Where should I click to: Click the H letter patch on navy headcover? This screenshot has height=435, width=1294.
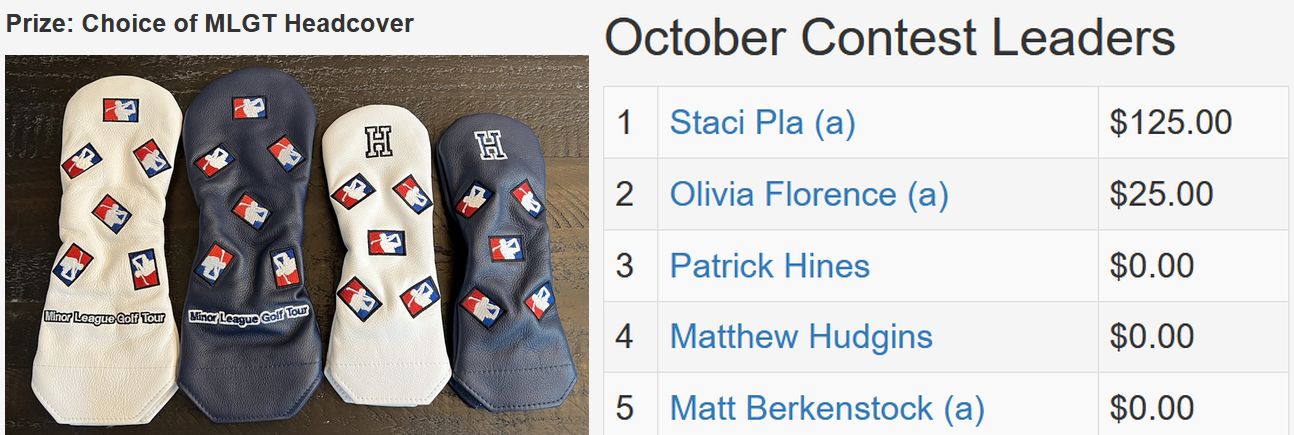pyautogui.click(x=491, y=145)
